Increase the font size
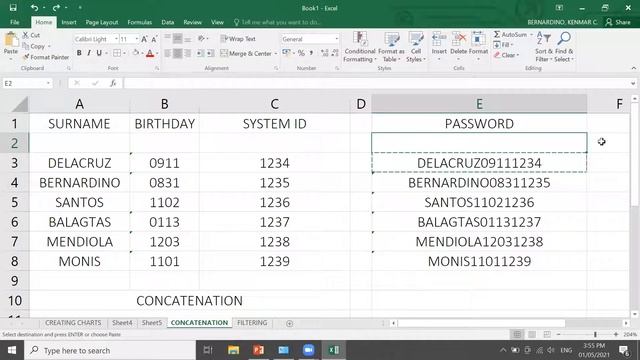This screenshot has height=360, width=640. click(144, 39)
